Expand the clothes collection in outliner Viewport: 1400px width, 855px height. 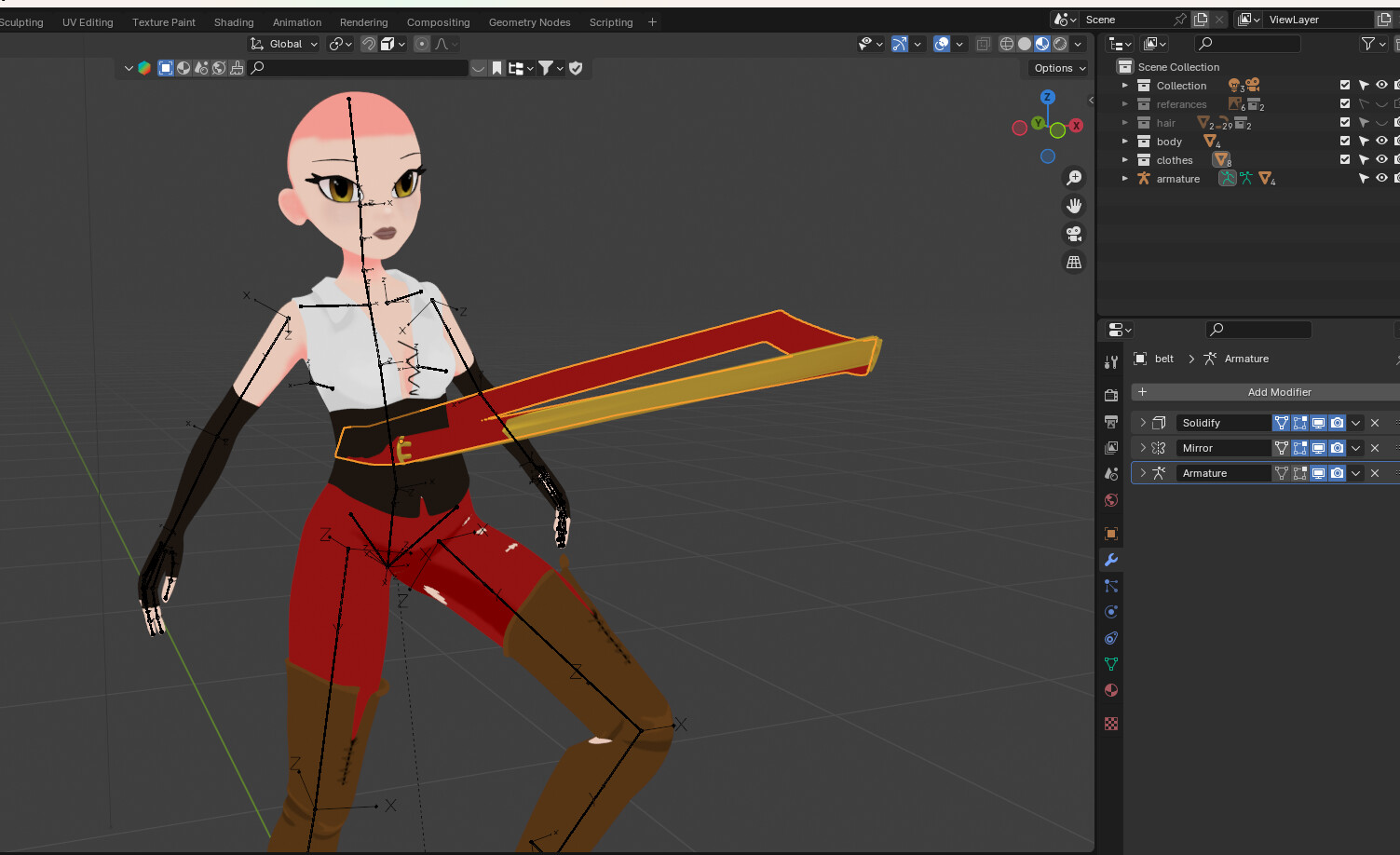click(x=1124, y=160)
